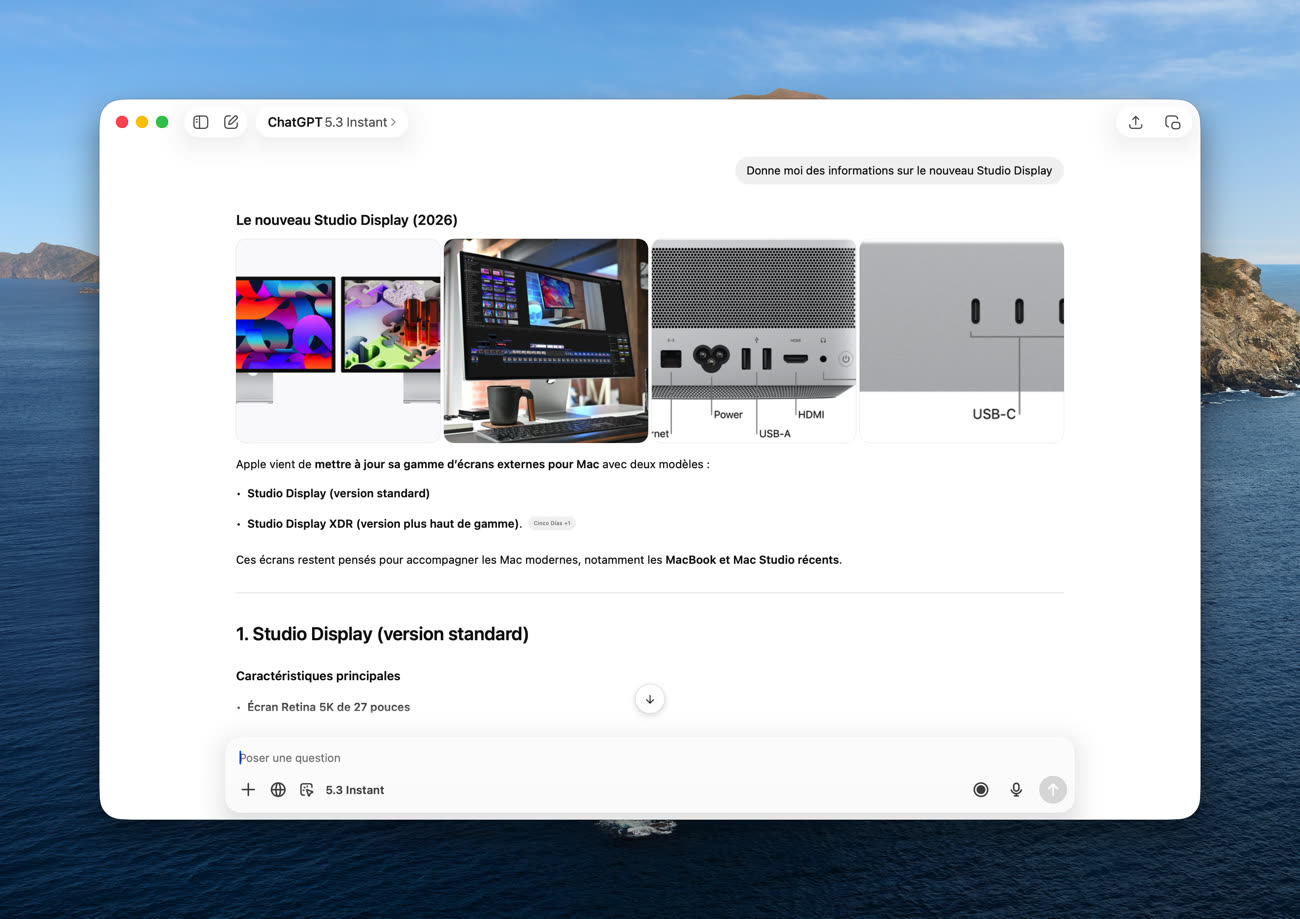Viewport: 1300px width, 919px height.
Task: Click the record button in composer
Action: point(980,790)
